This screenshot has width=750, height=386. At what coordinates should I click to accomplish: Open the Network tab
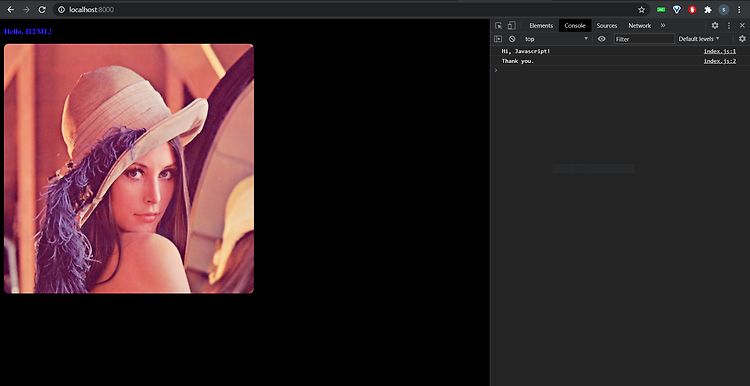[x=640, y=26]
